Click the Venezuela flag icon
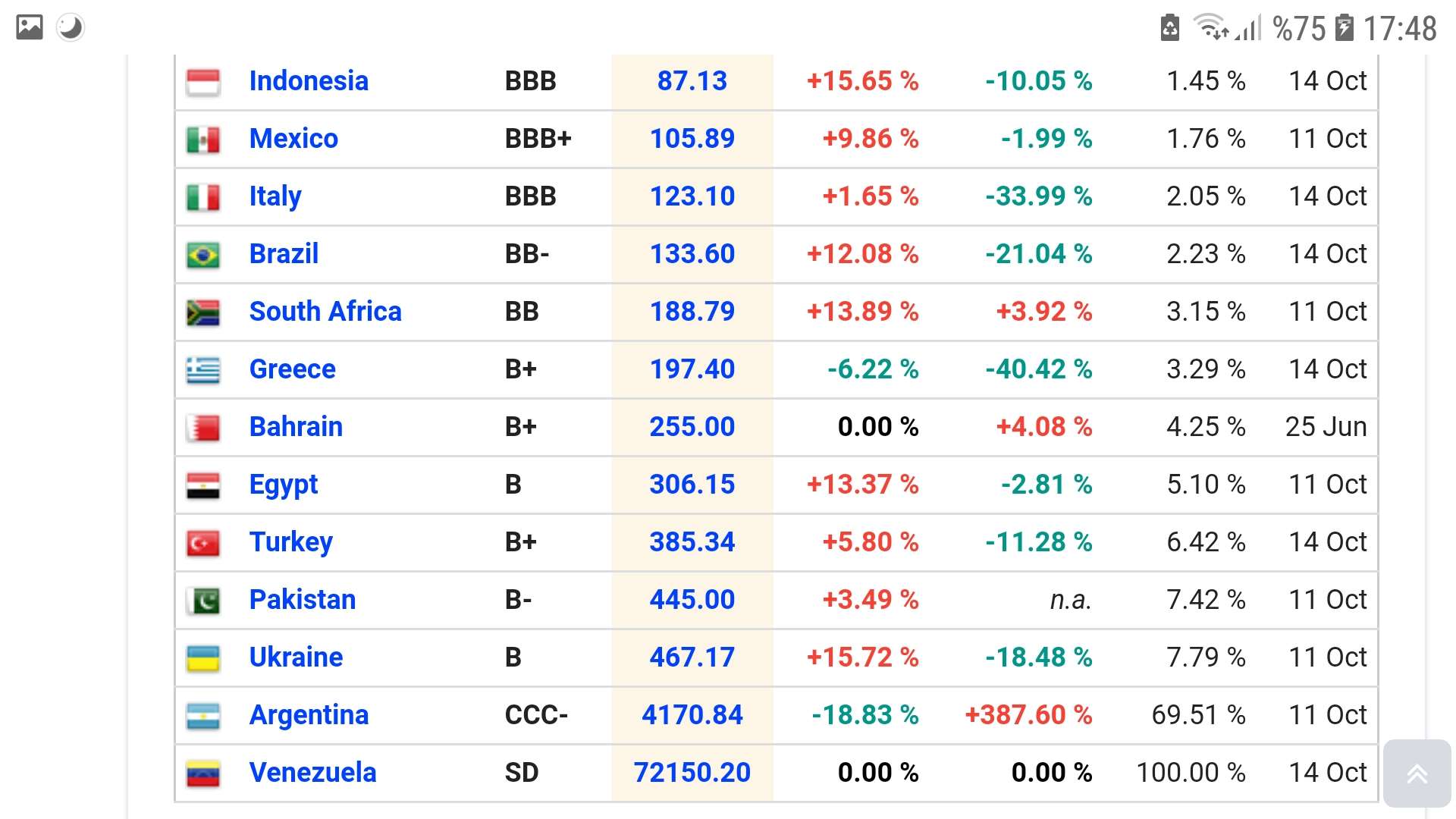This screenshot has width=1456, height=819. click(203, 773)
